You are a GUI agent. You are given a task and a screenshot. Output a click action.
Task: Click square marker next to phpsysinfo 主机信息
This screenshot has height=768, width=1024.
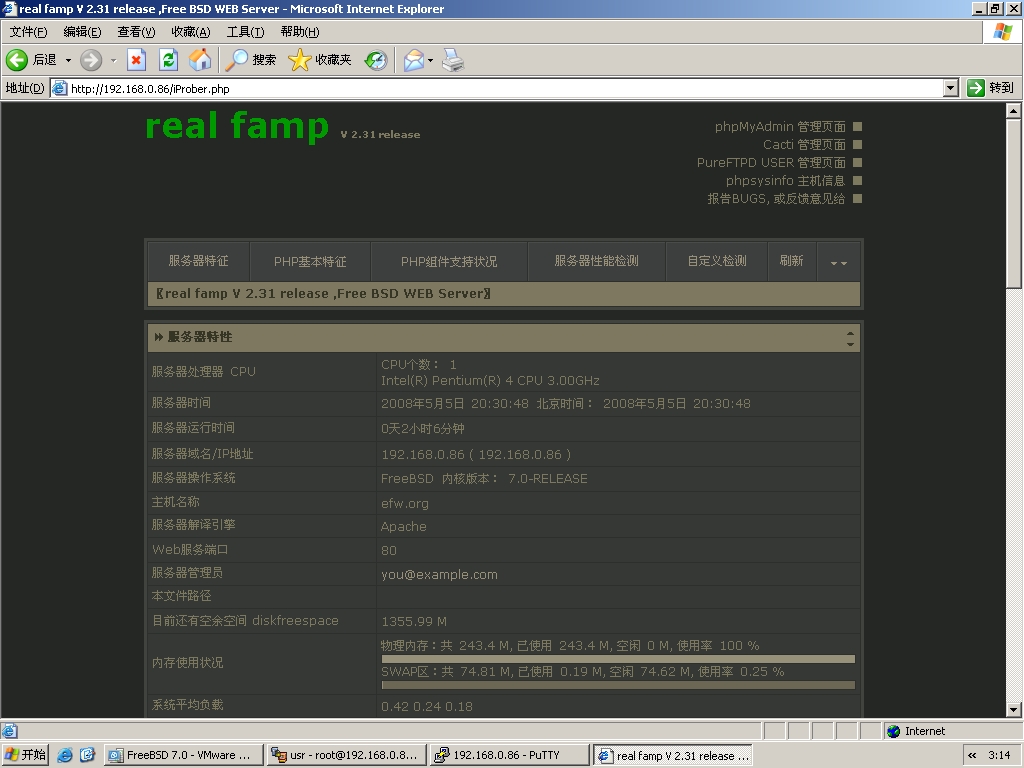[857, 180]
